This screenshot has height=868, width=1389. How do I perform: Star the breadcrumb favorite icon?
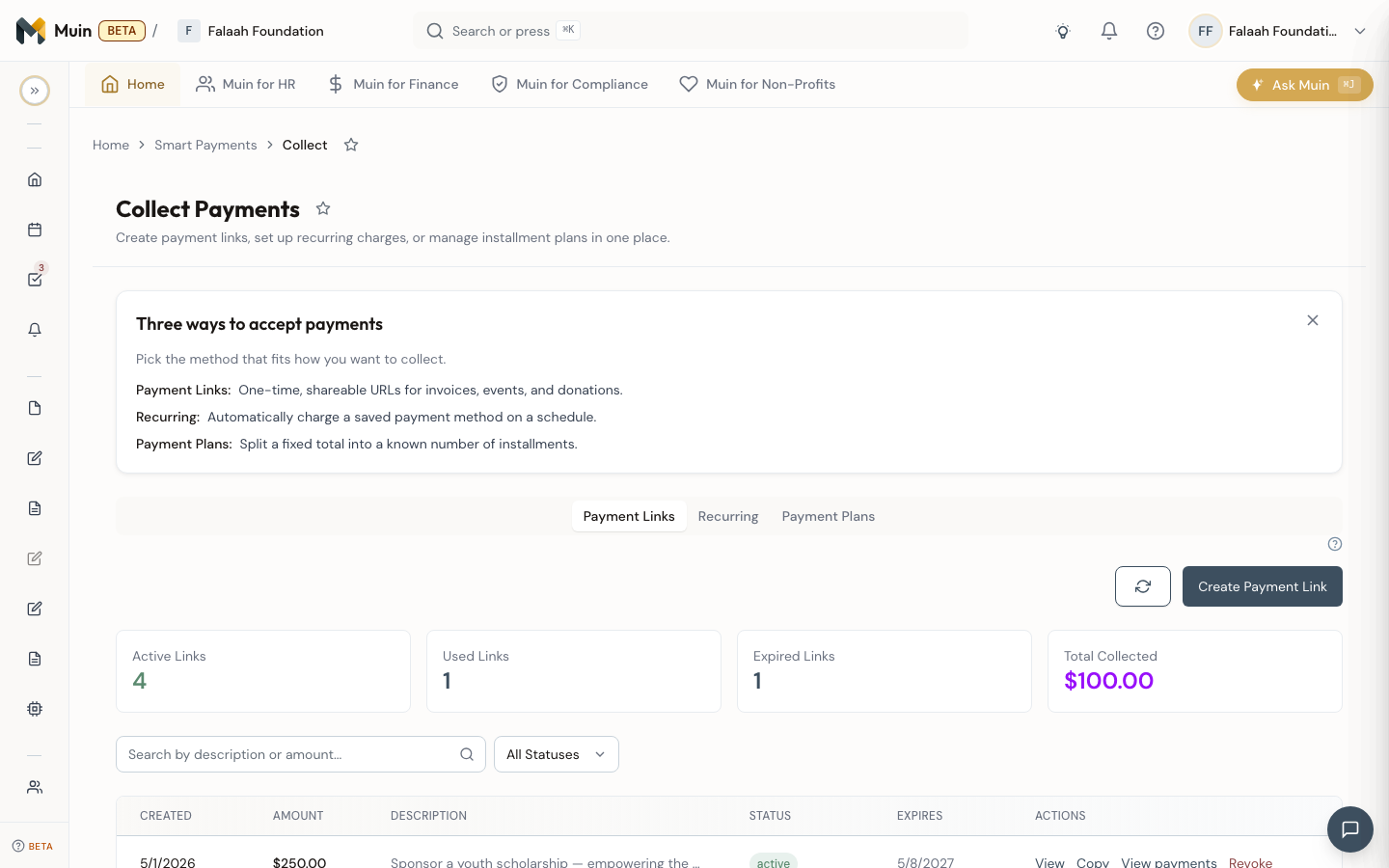(351, 145)
